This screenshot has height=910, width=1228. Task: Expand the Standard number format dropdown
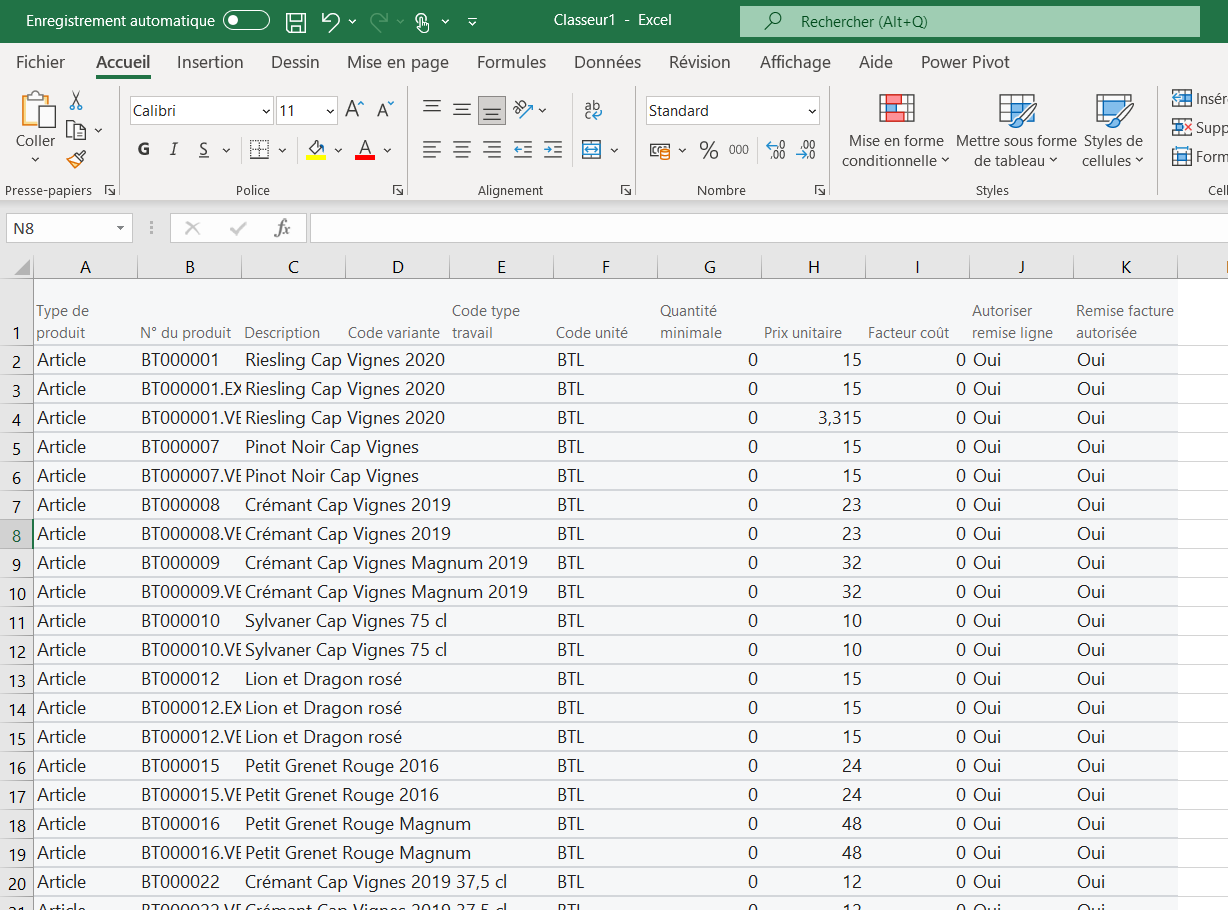[x=733, y=111]
